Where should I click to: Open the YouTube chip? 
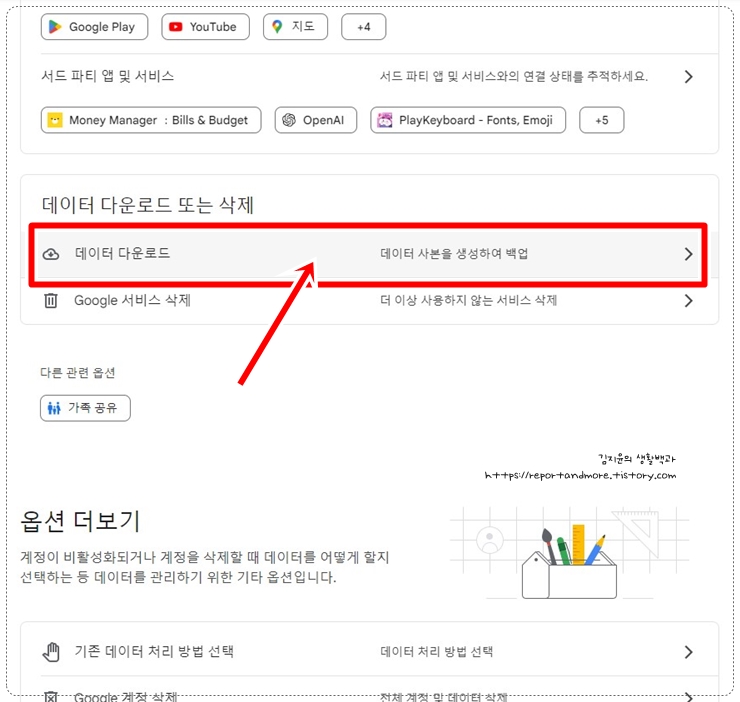coord(205,27)
